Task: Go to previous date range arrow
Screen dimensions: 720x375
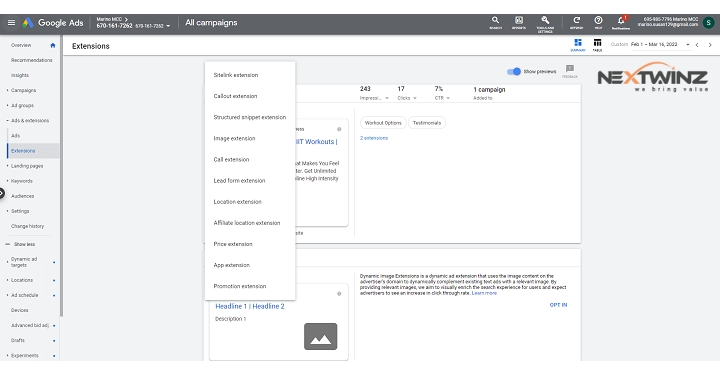Action: pyautogui.click(x=697, y=45)
